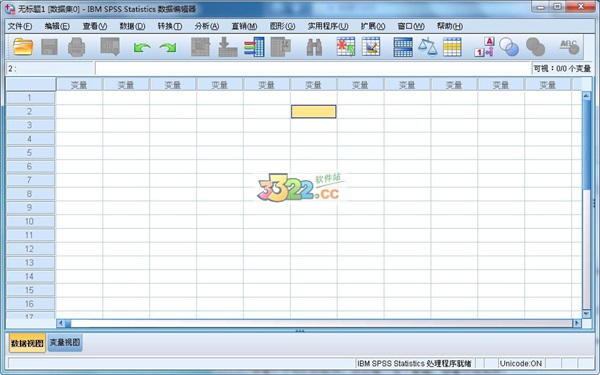Select the 数据视图 tab
This screenshot has width=600, height=375.
coord(27,343)
